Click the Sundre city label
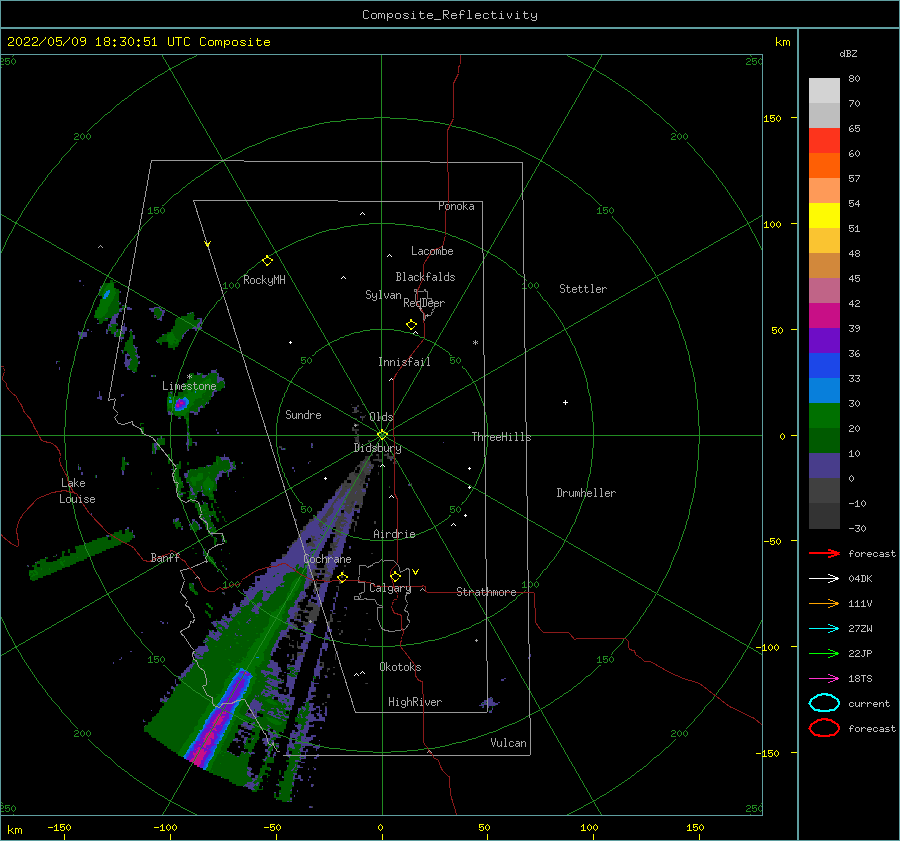 coord(303,414)
